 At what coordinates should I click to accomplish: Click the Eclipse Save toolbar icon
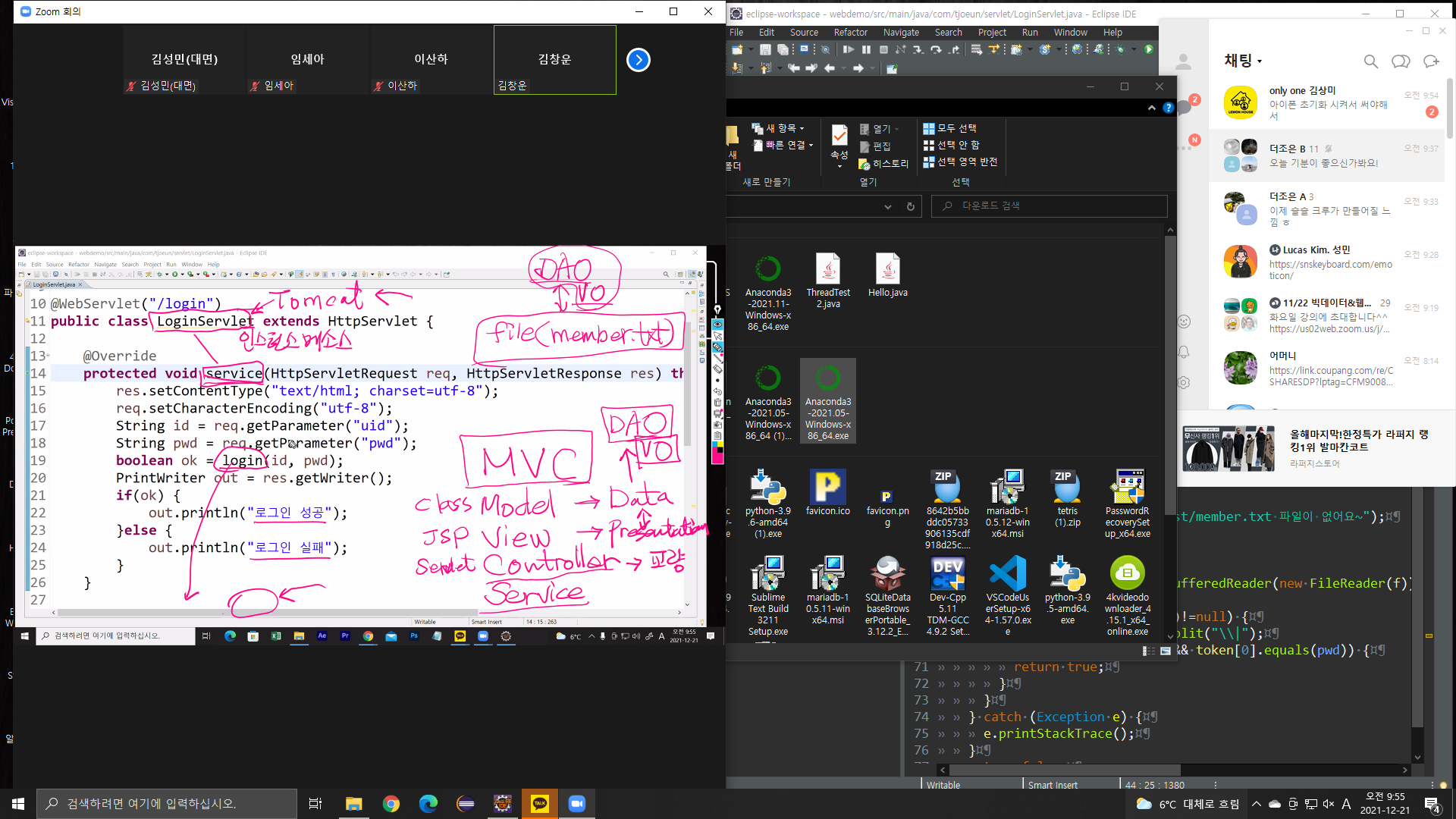pyautogui.click(x=765, y=49)
